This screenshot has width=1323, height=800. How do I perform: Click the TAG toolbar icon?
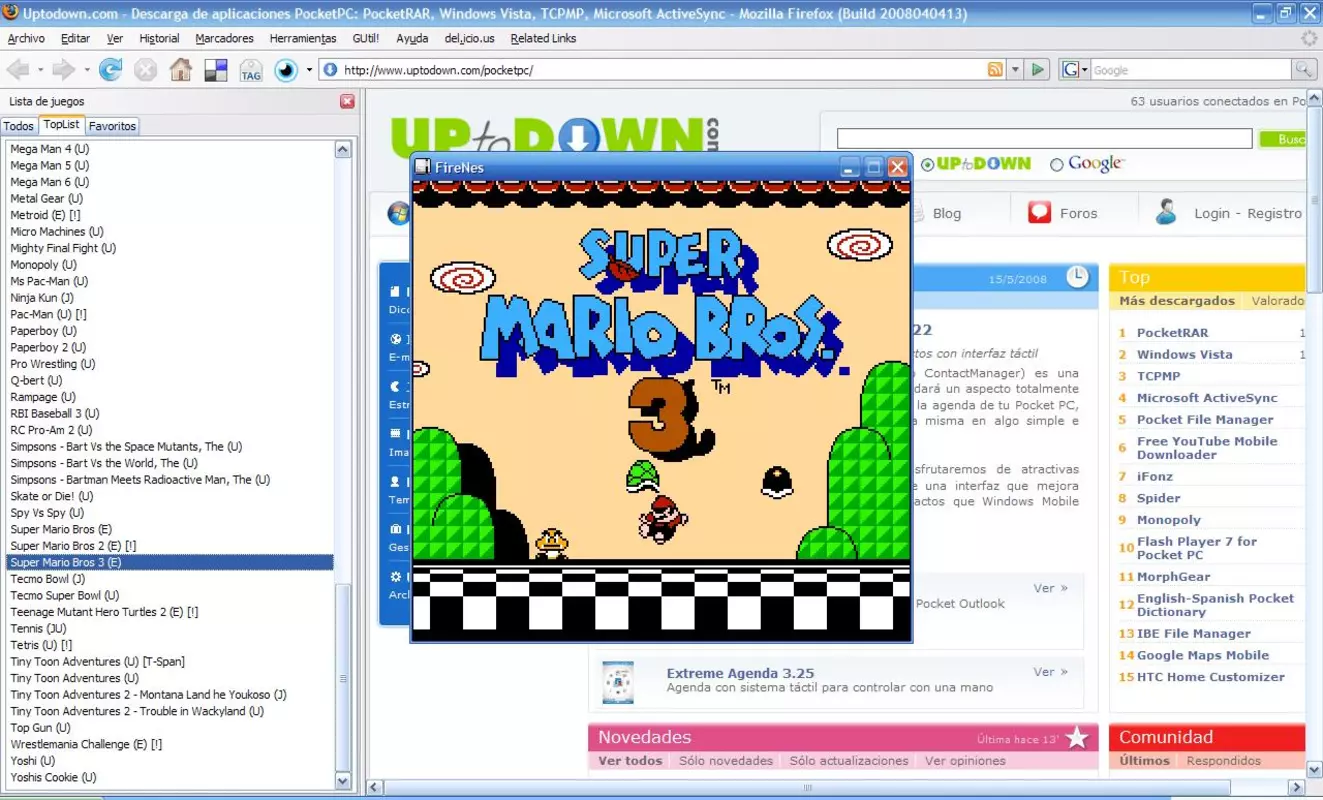(x=251, y=70)
